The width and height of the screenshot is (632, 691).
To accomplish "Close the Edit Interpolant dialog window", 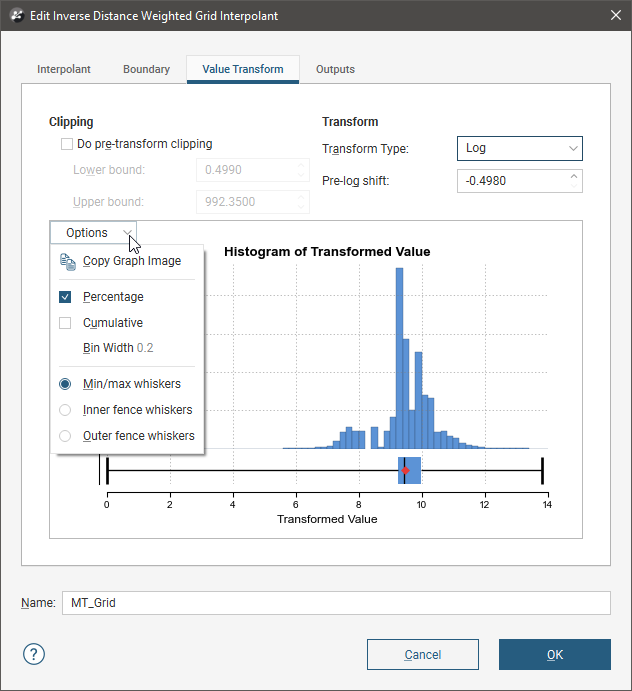I will point(614,16).
